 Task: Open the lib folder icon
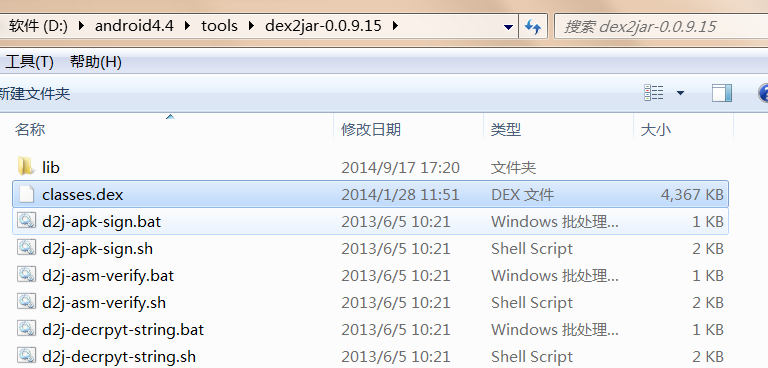click(x=25, y=167)
